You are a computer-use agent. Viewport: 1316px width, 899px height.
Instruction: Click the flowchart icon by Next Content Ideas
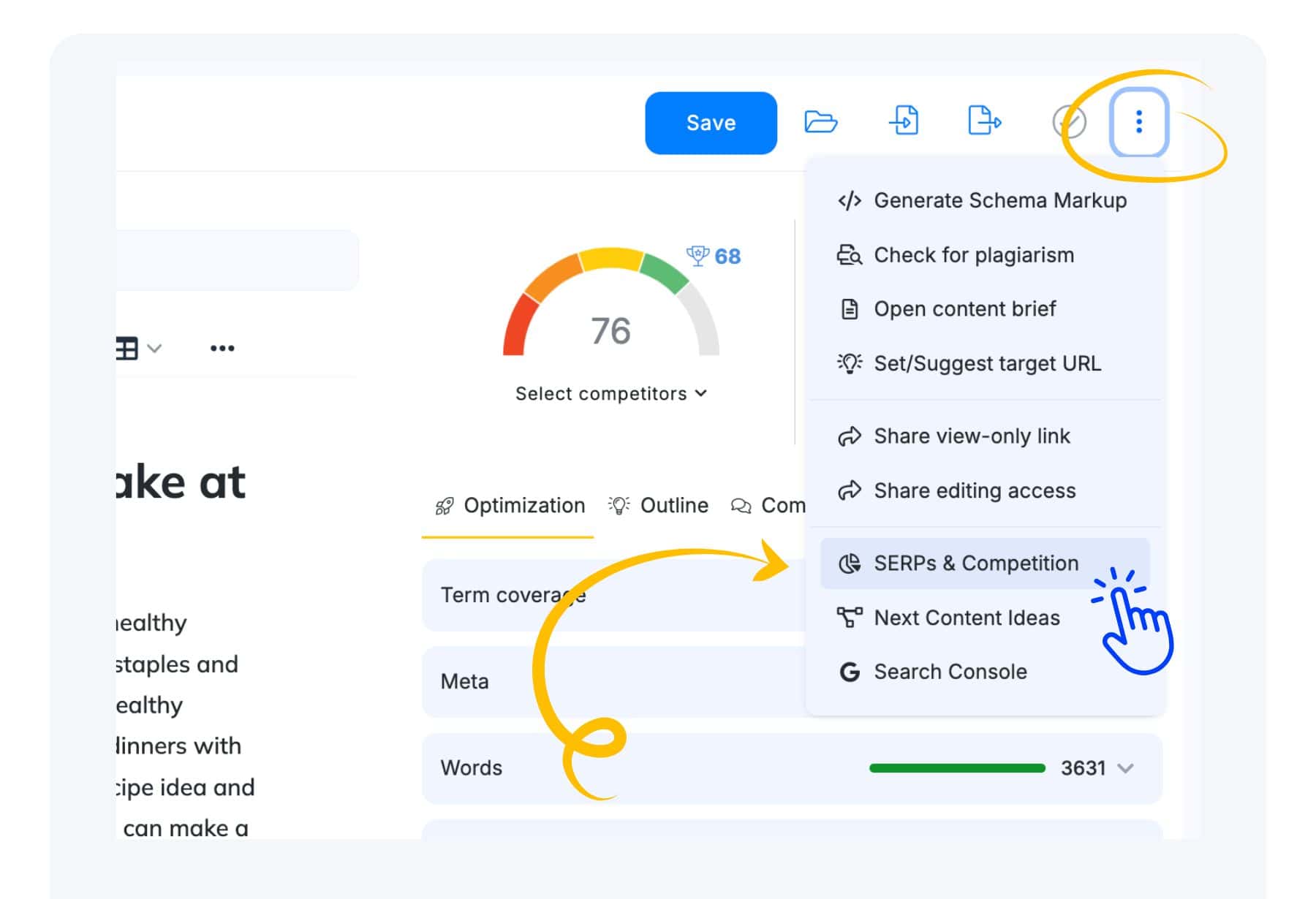[x=849, y=618]
